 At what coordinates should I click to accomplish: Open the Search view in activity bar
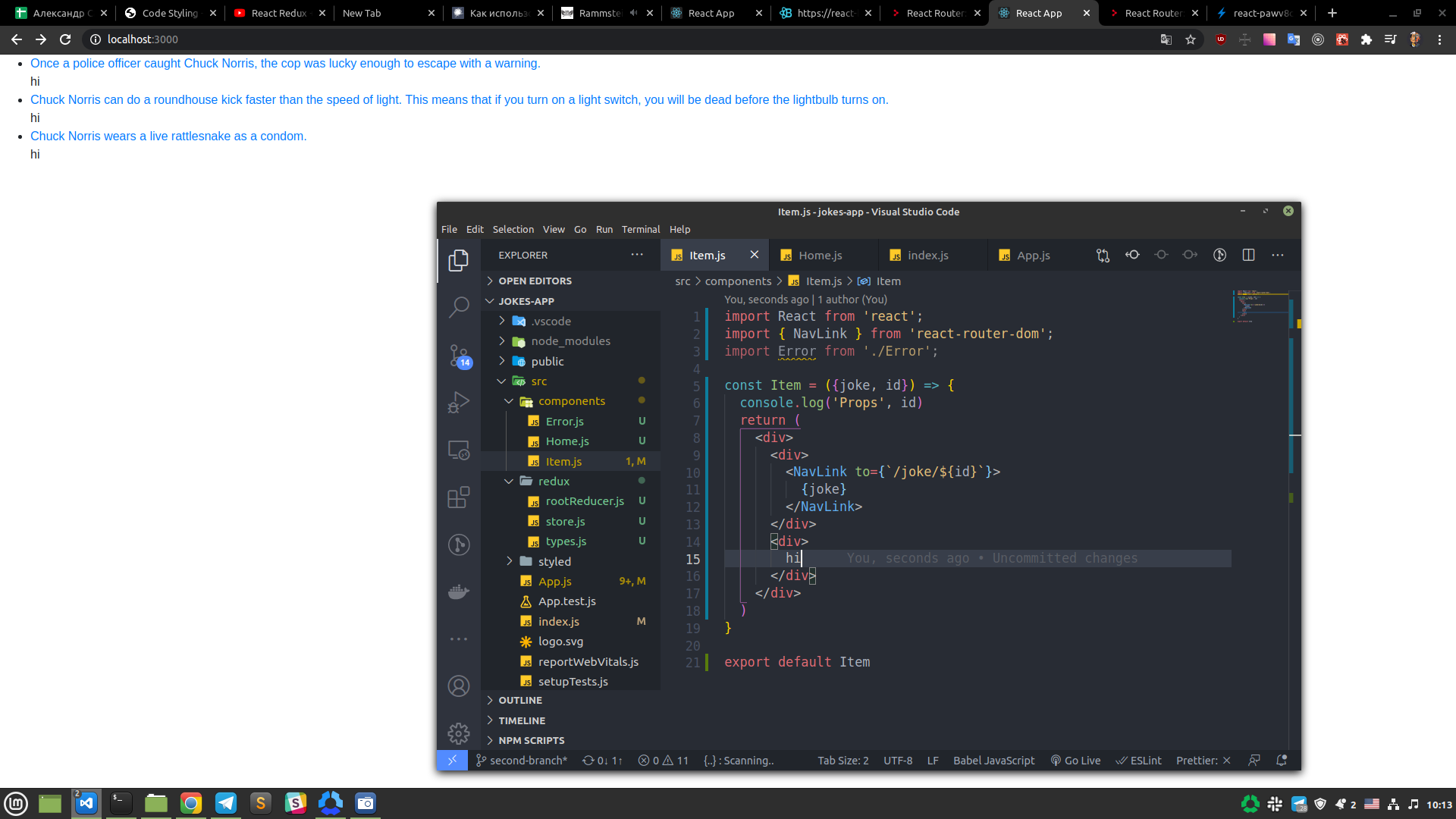[458, 307]
